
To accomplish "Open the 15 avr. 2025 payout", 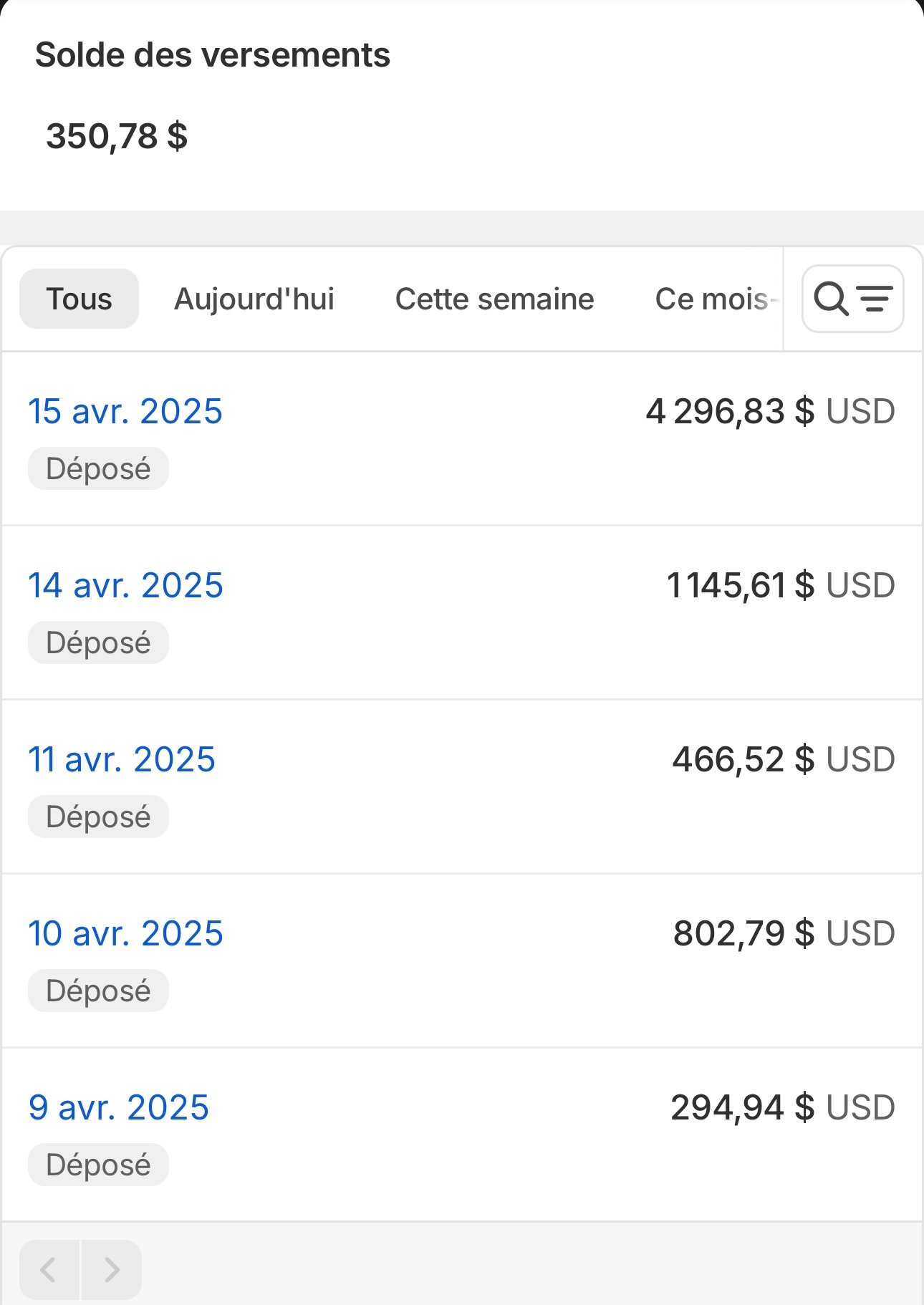I will point(125,411).
